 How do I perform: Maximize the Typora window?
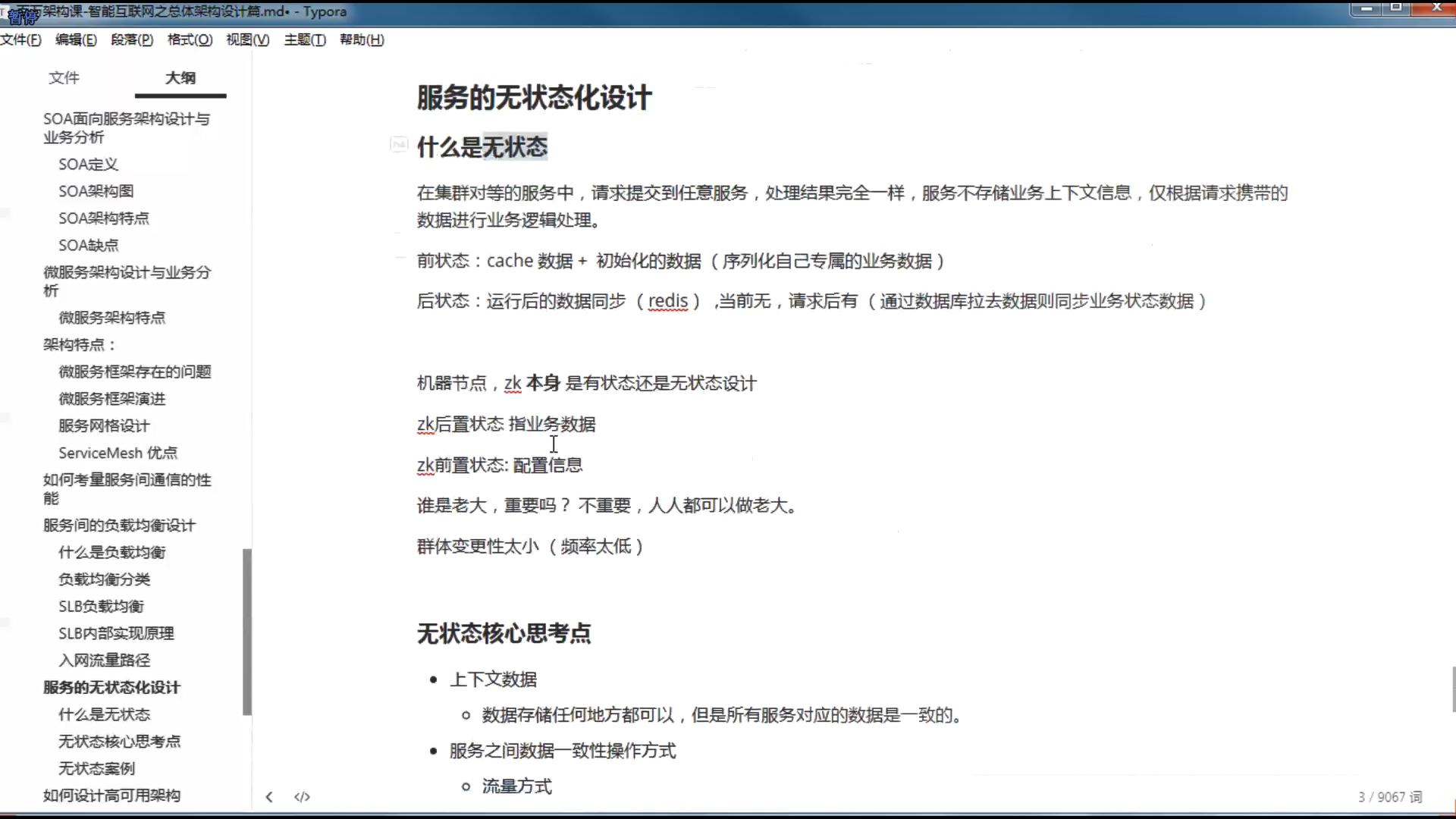tap(1396, 8)
